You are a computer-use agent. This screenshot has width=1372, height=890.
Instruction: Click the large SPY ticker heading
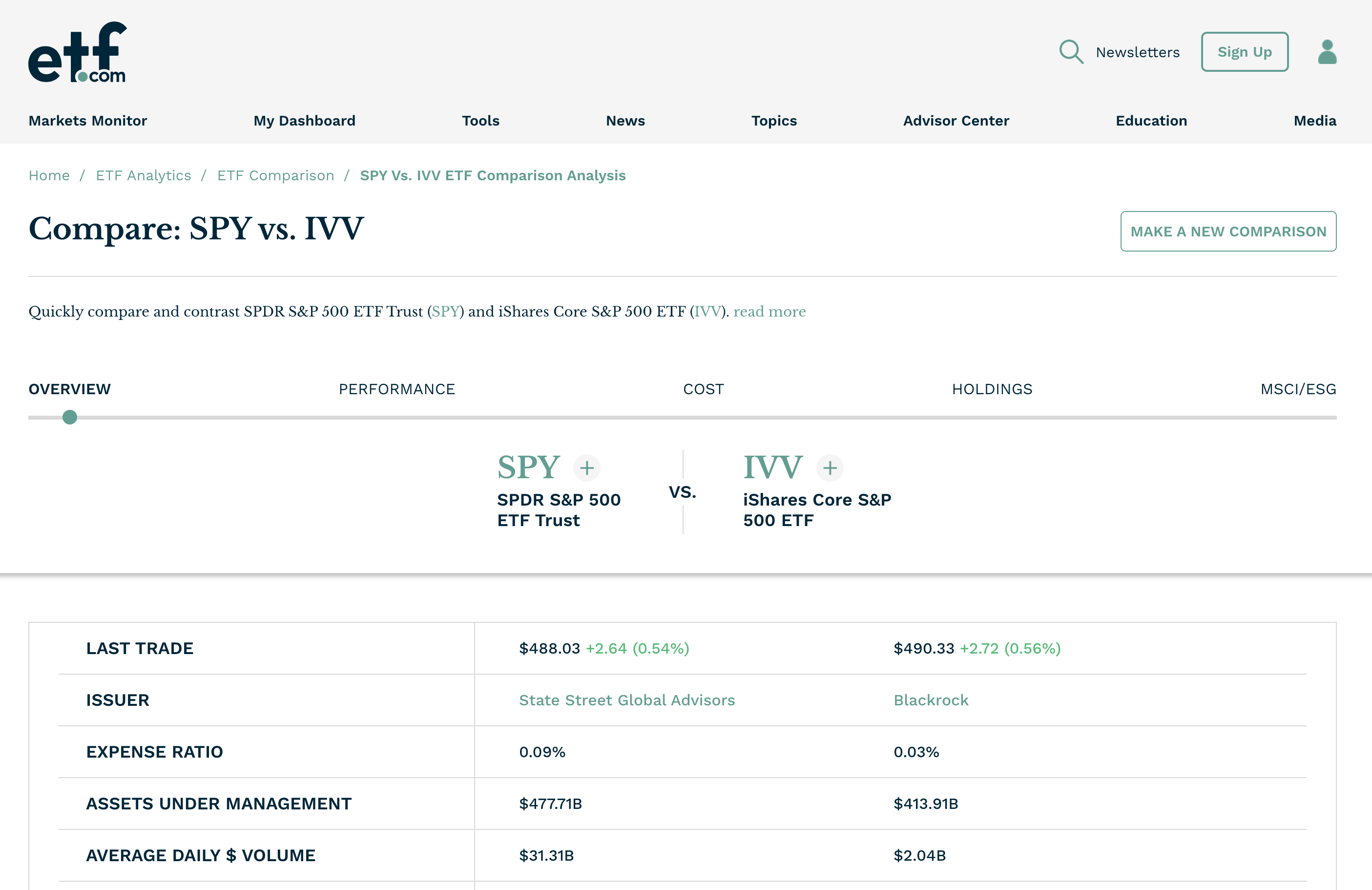click(529, 467)
